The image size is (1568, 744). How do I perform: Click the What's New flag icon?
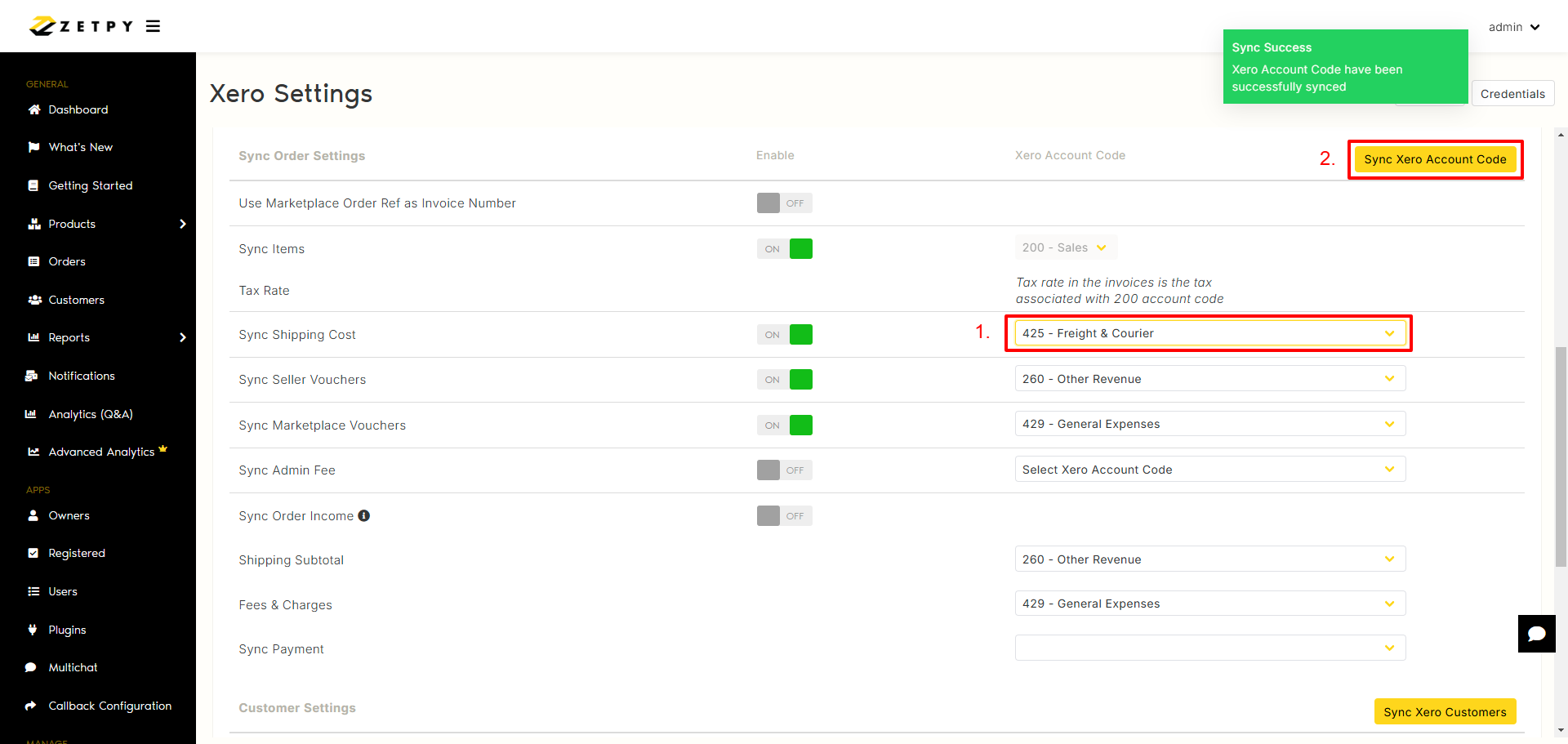tap(33, 147)
